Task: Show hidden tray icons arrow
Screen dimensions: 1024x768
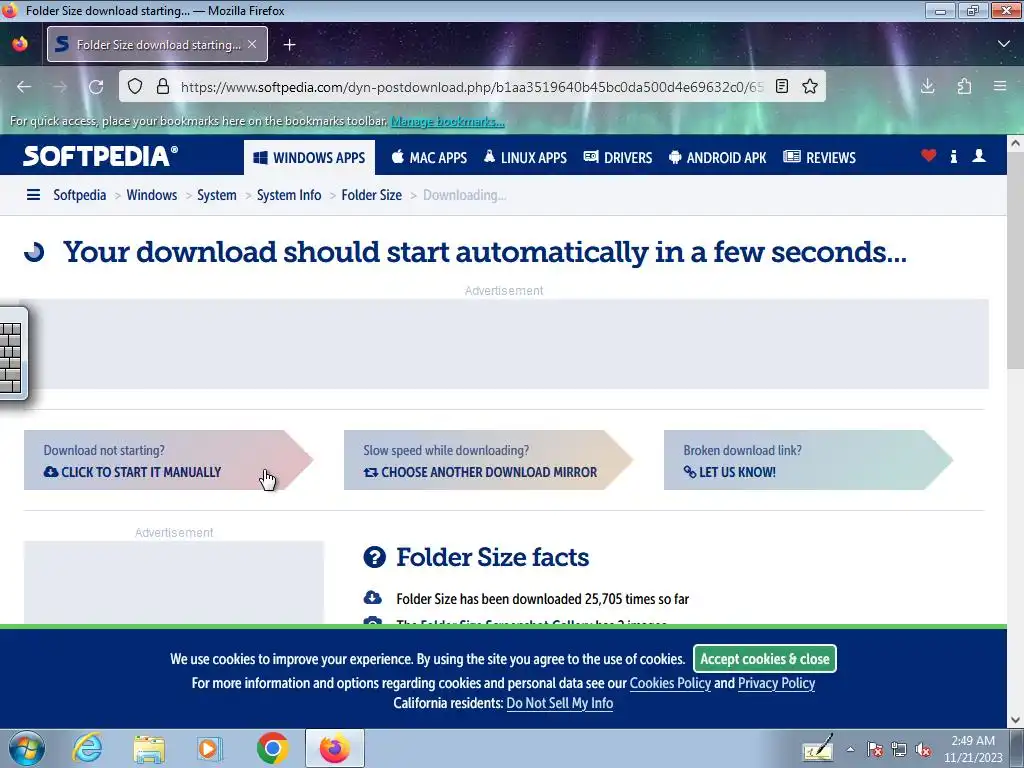Action: pyautogui.click(x=850, y=749)
